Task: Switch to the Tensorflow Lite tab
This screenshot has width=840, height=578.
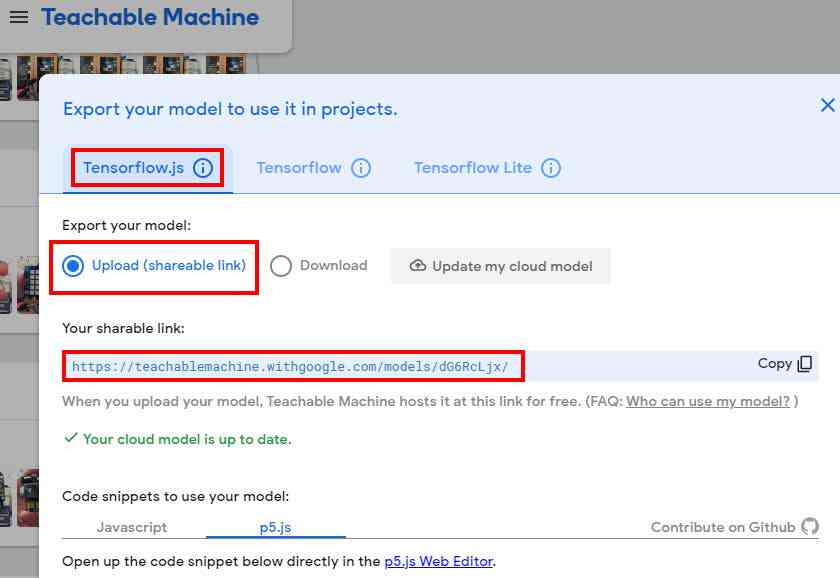Action: pyautogui.click(x=487, y=168)
